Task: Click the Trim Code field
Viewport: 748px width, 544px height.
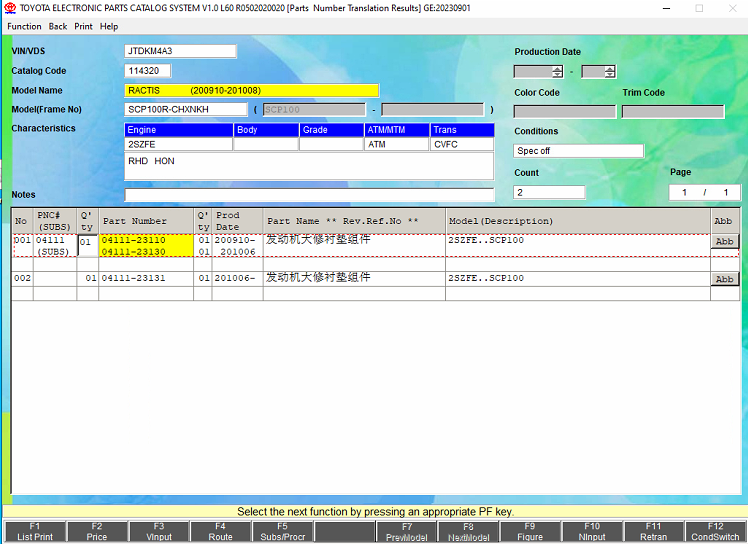Action: 673,112
